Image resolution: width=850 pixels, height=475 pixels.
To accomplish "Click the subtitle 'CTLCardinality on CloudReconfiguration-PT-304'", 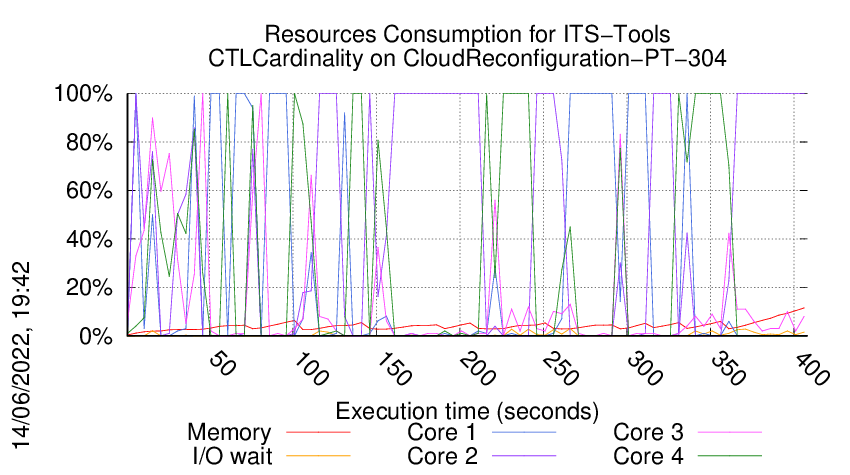I will pos(467,59).
